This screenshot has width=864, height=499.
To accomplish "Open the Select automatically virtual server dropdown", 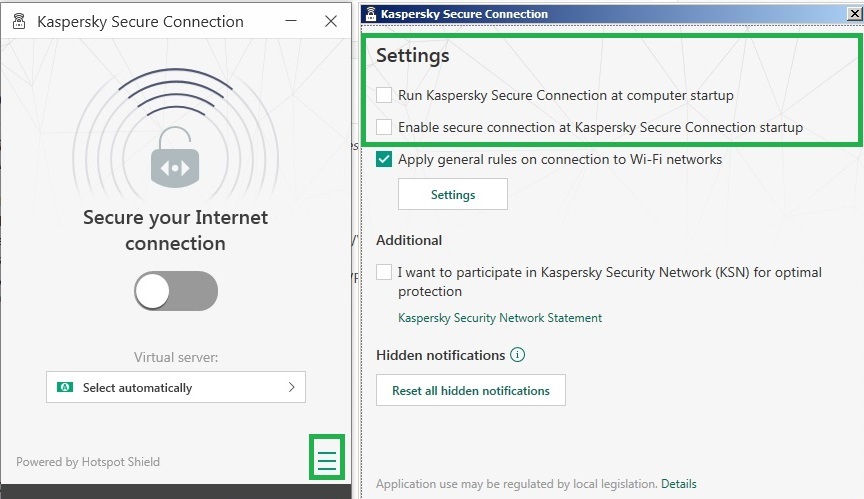I will [176, 387].
